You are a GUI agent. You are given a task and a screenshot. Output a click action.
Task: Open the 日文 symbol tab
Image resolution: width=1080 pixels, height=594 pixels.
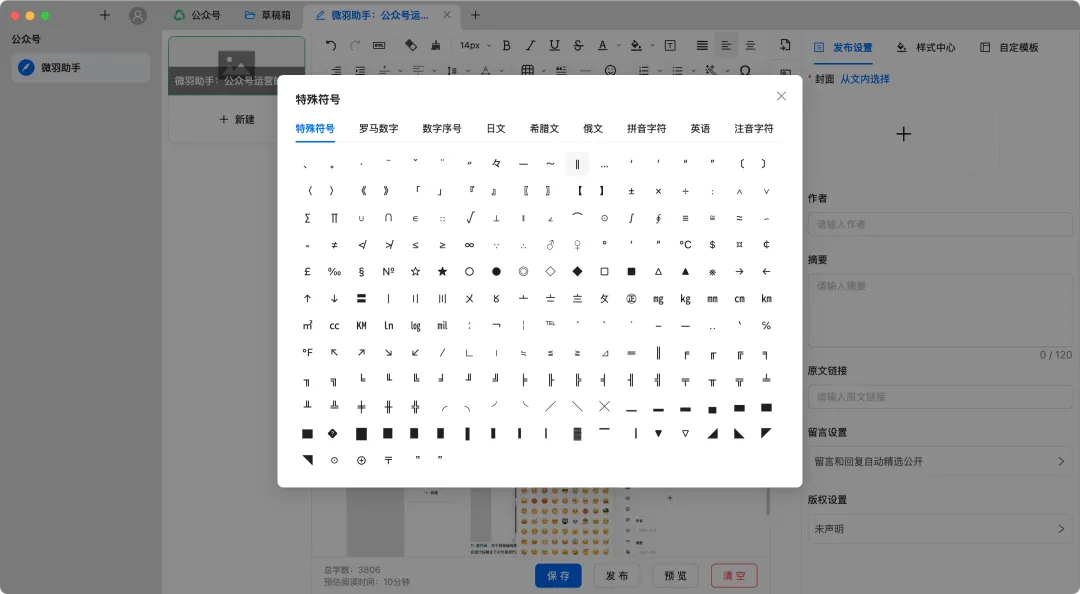tap(496, 128)
